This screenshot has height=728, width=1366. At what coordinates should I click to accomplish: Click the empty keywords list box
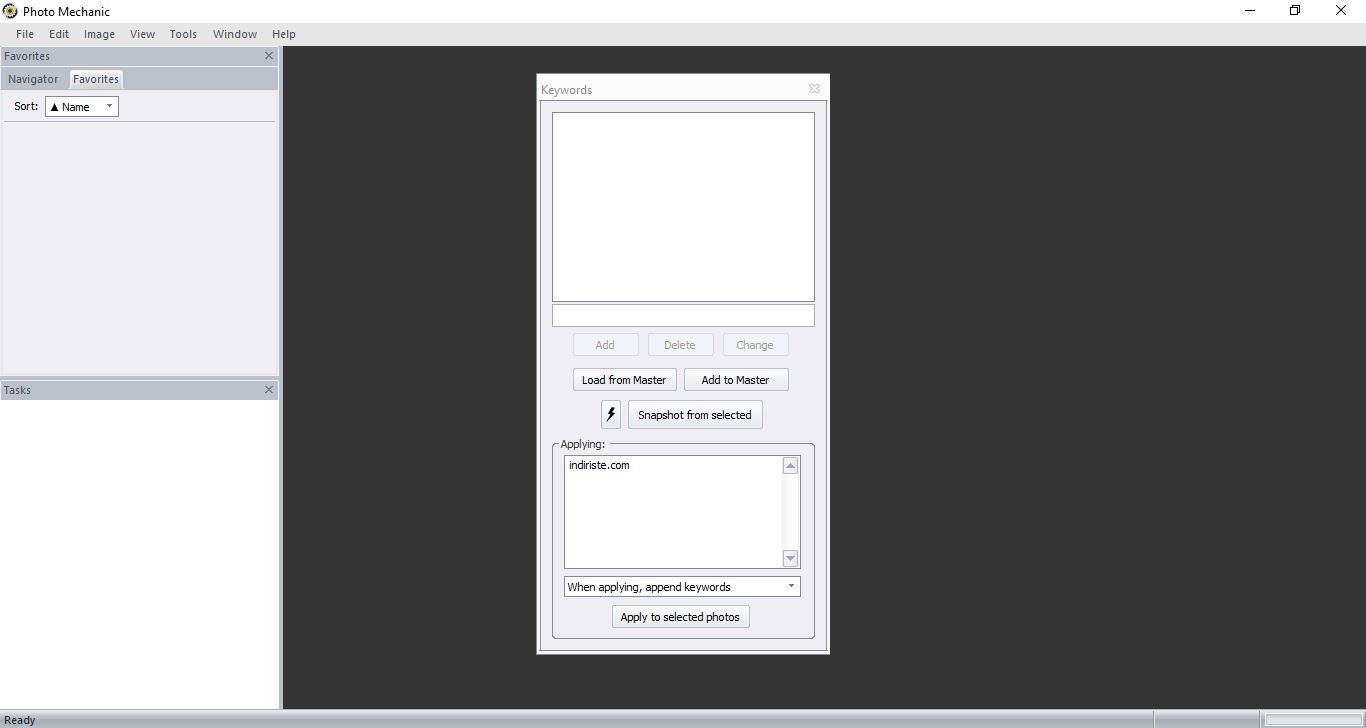pyautogui.click(x=683, y=207)
